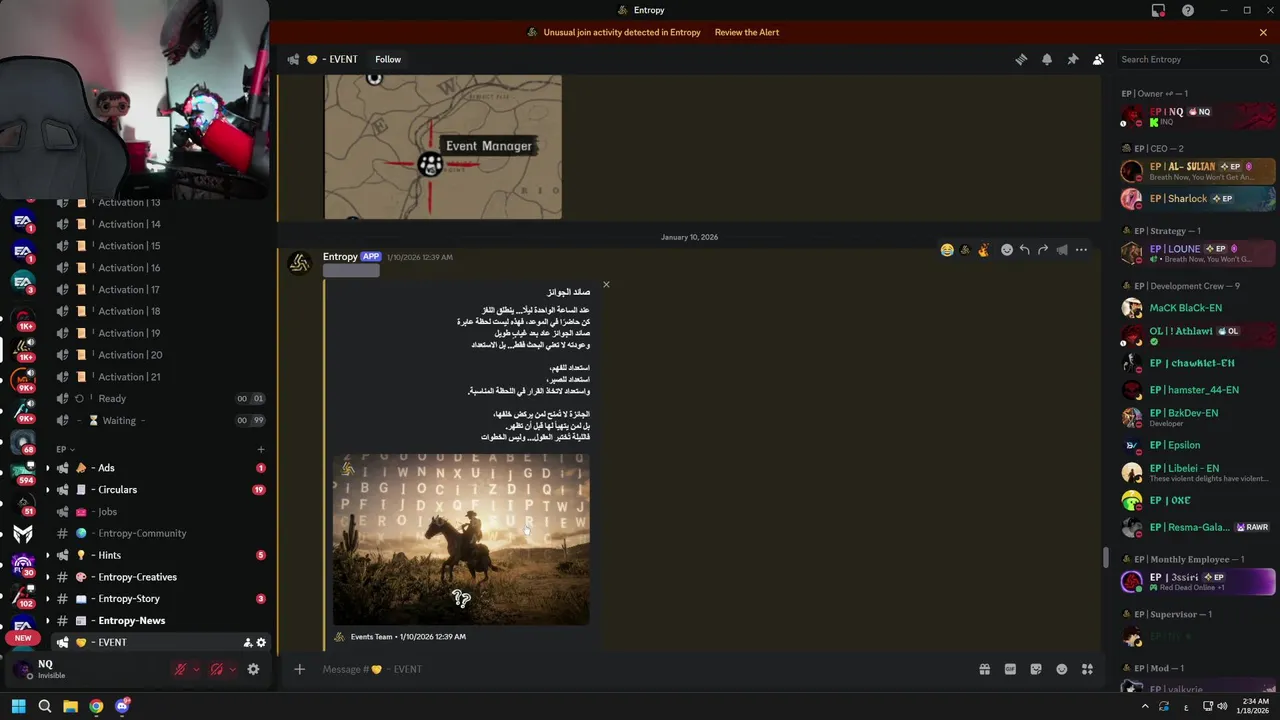
Task: Open microphone input options arrow
Action: 196,669
